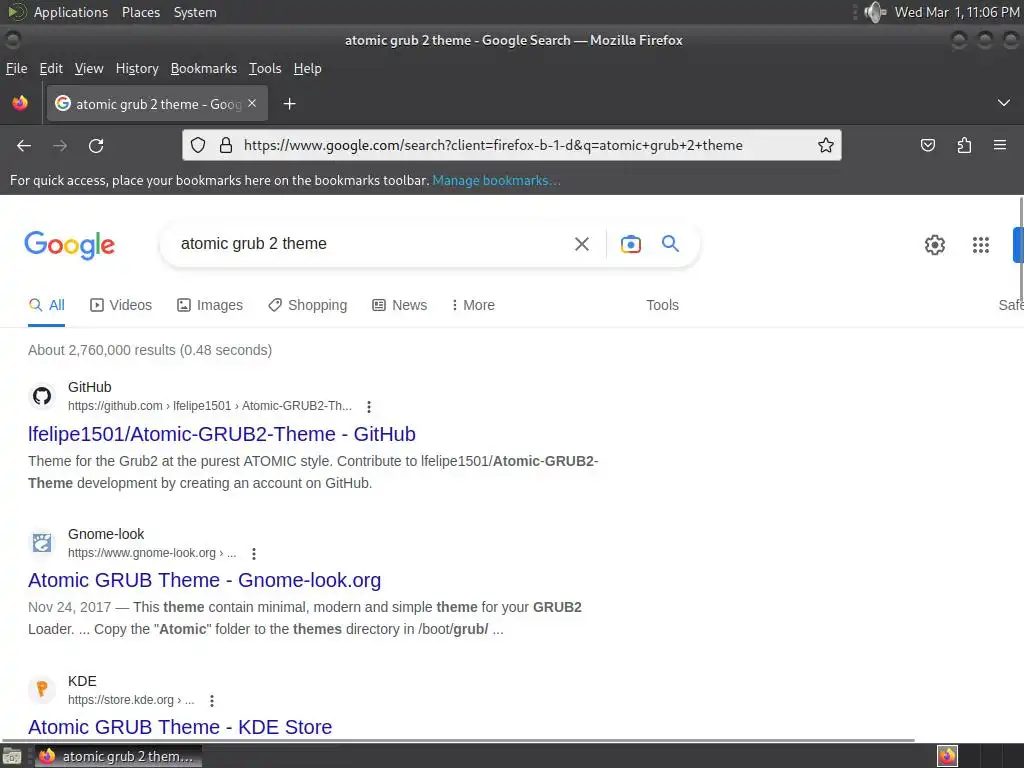Close the atomic grub 2 theme tab
Image resolution: width=1024 pixels, height=768 pixels.
click(252, 103)
